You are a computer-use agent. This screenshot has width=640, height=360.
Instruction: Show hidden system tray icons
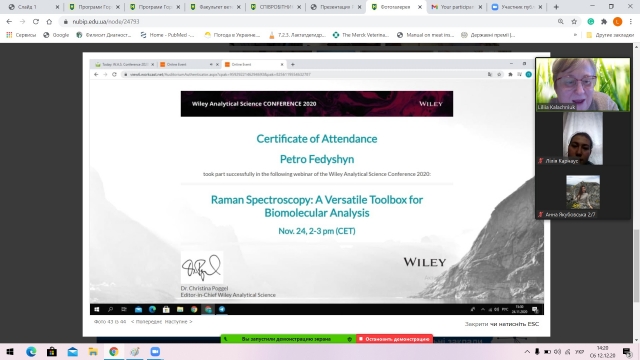(x=527, y=351)
